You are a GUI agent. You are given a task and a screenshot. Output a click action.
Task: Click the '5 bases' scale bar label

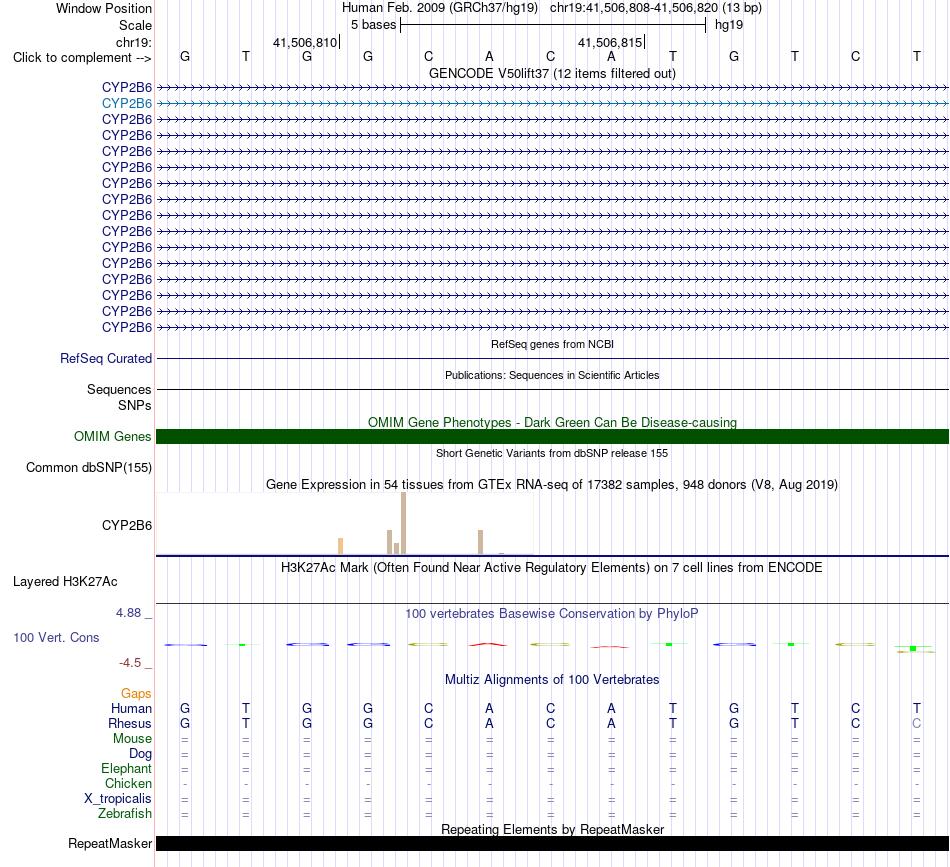point(373,25)
